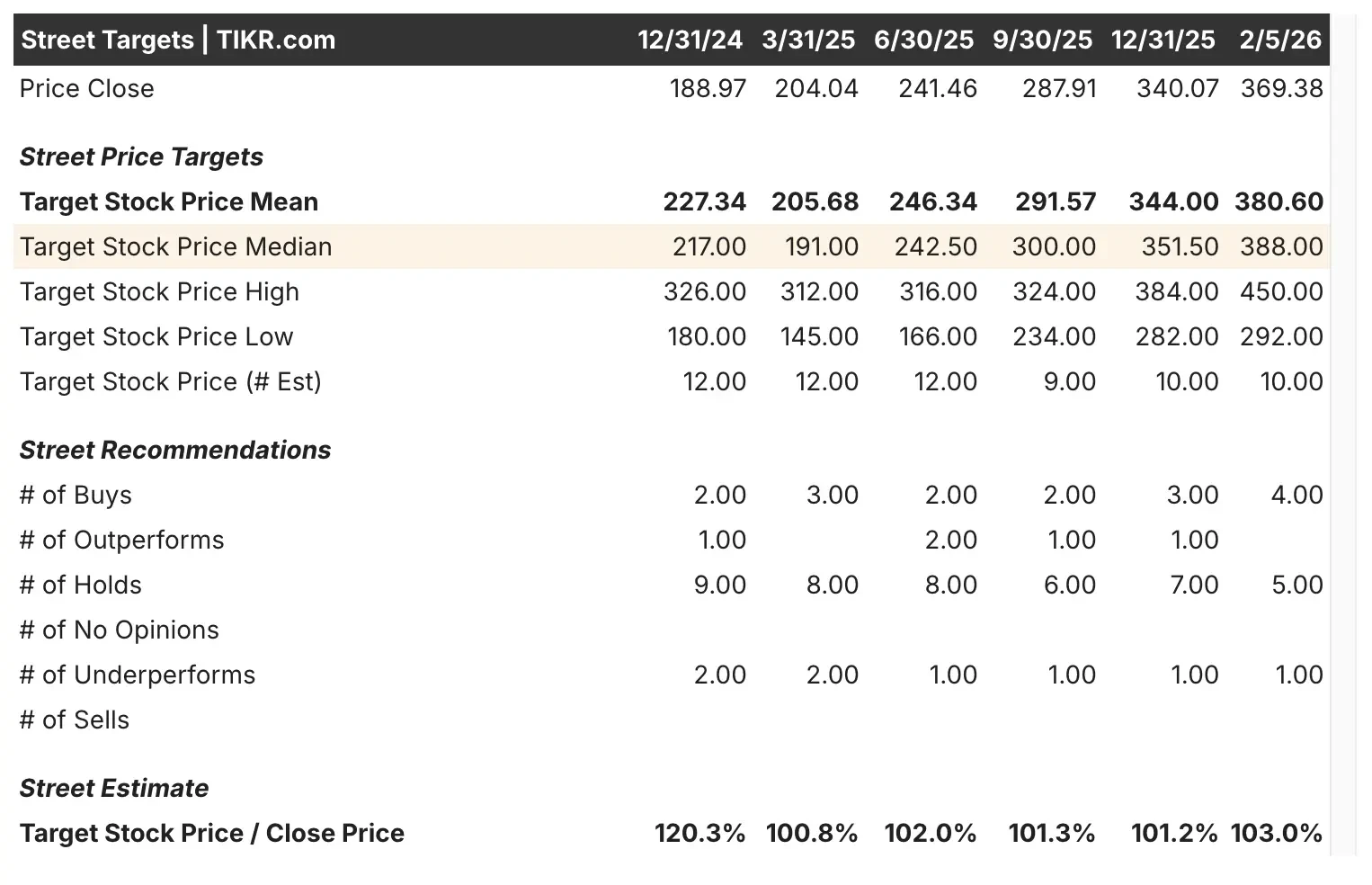The image size is (1372, 885).
Task: Select the 2/5/26 column header
Action: point(1280,40)
